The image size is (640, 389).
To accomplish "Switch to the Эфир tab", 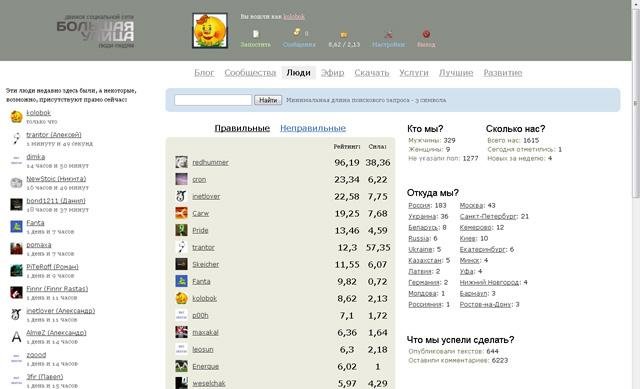I will pyautogui.click(x=332, y=73).
